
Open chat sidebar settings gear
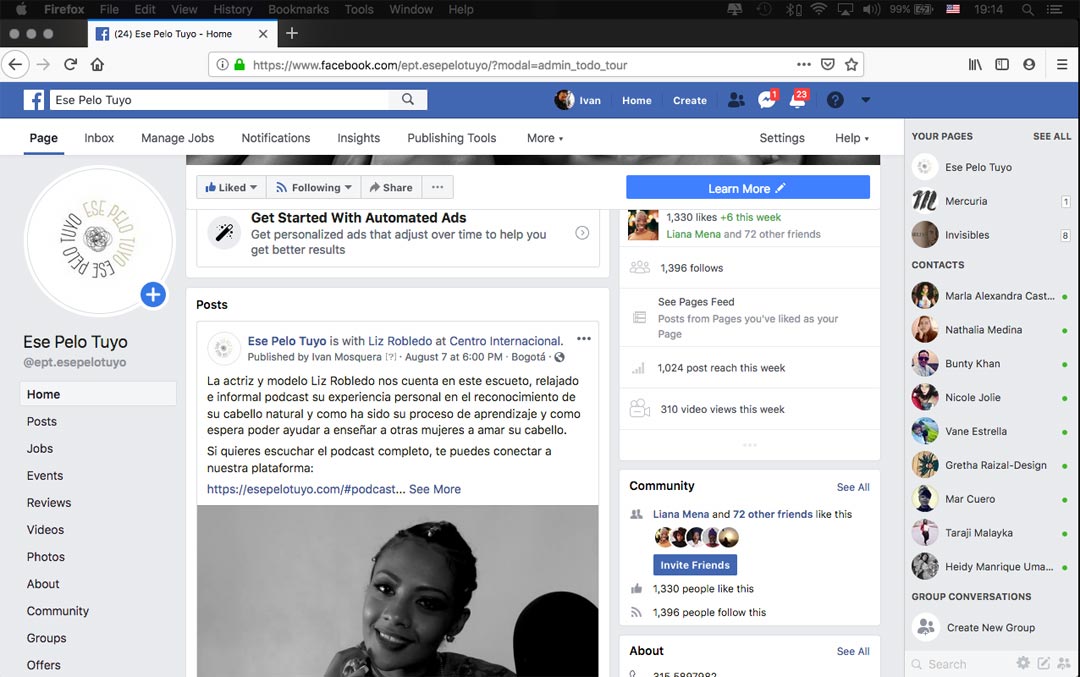(x=1023, y=663)
